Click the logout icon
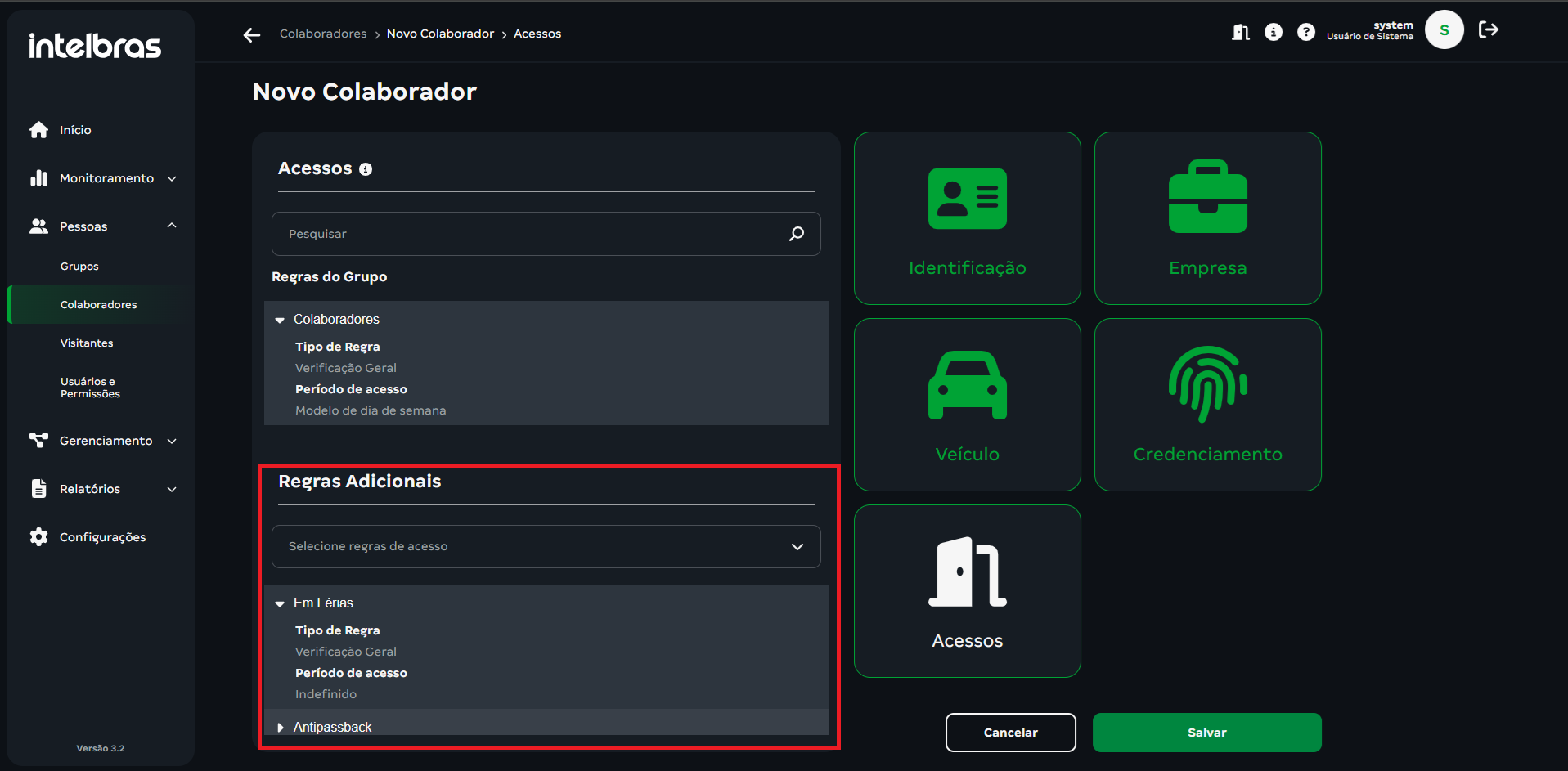The width and height of the screenshot is (1568, 771). (x=1489, y=30)
